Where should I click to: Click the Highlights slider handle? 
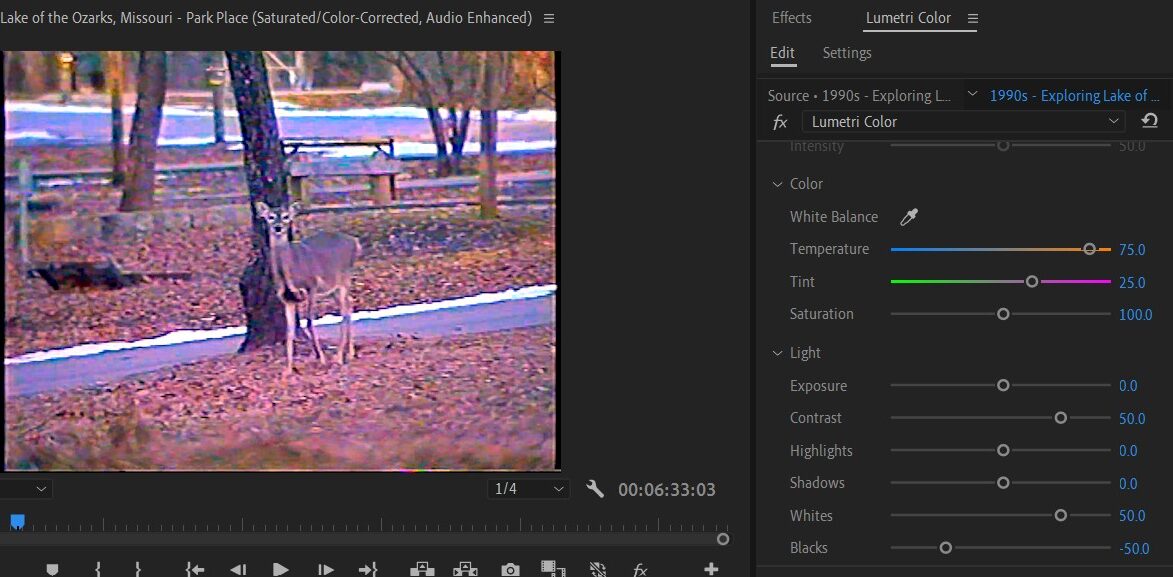1003,451
